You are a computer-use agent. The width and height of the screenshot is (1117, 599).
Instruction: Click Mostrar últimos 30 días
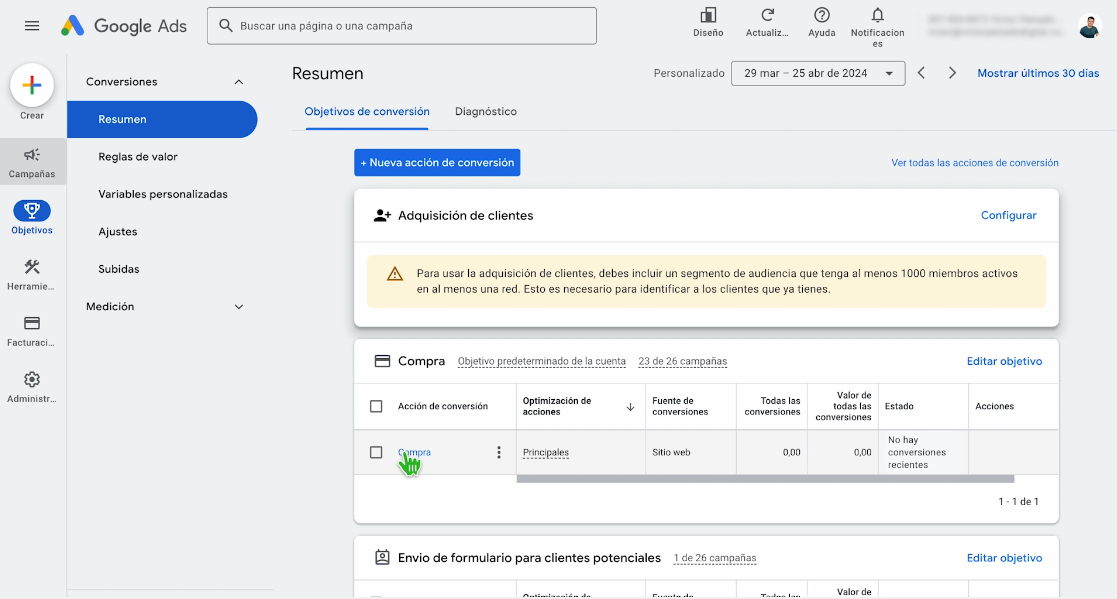point(1038,73)
